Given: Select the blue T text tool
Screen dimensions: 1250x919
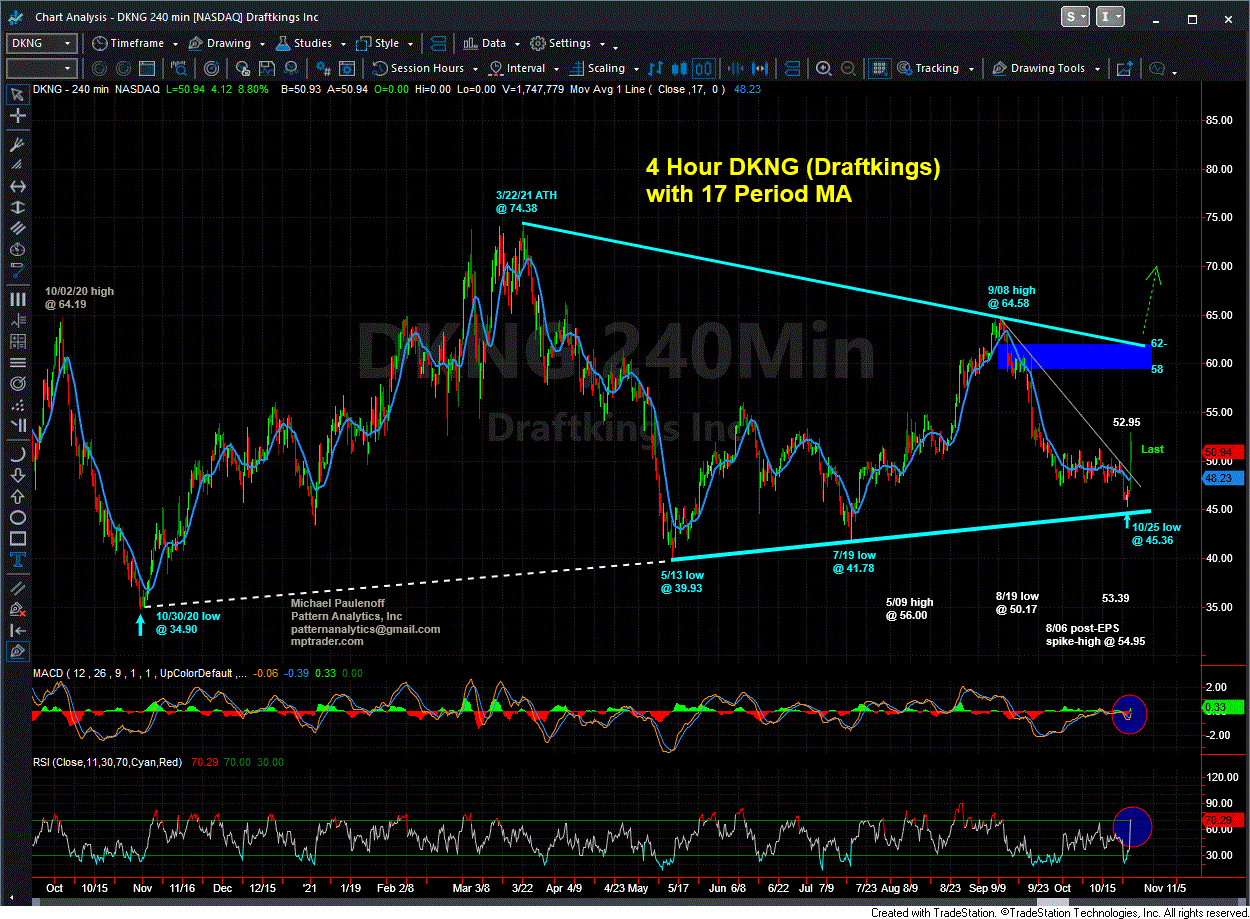Looking at the screenshot, I should coord(17,559).
